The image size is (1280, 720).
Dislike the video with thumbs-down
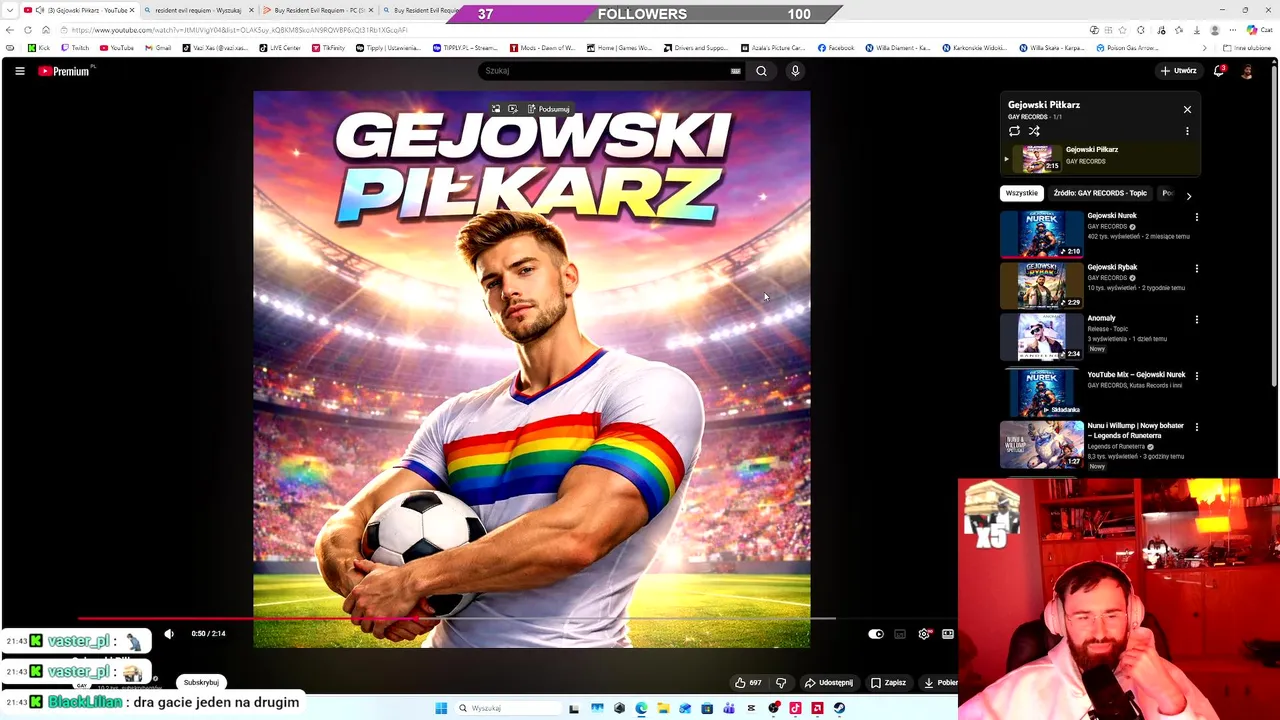click(781, 682)
